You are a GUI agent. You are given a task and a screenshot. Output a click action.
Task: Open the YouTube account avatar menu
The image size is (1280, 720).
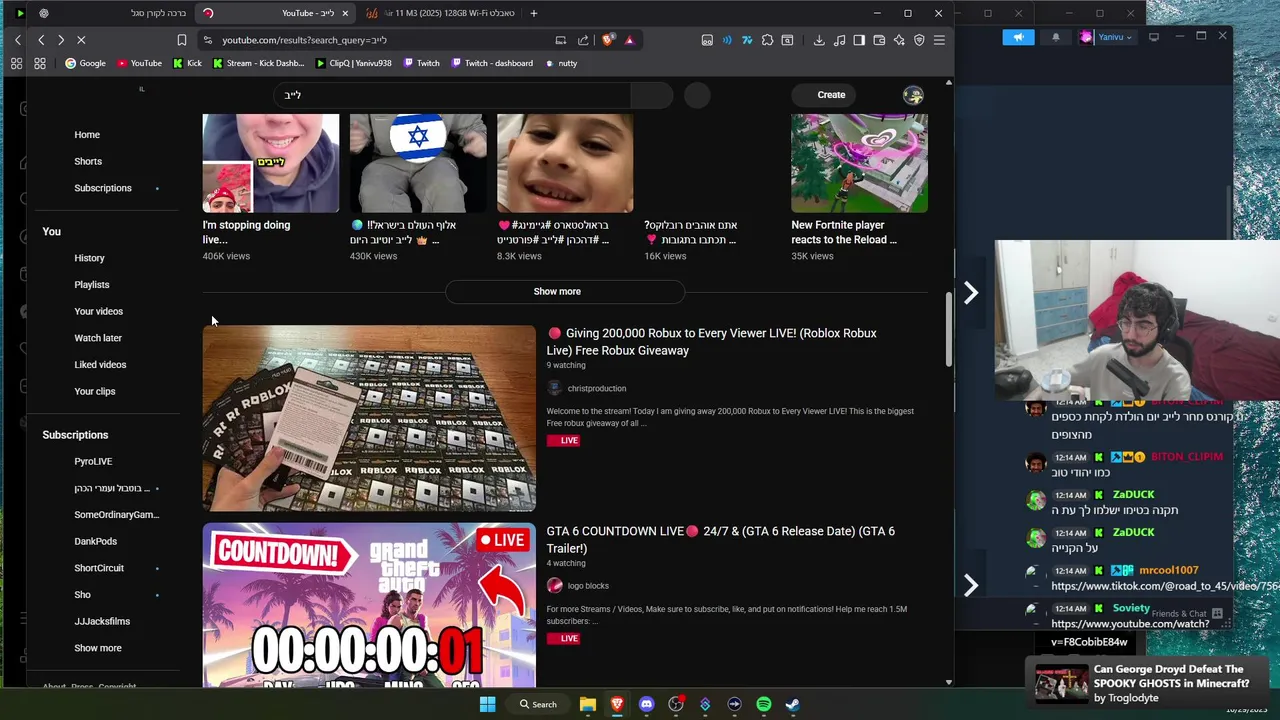point(913,95)
